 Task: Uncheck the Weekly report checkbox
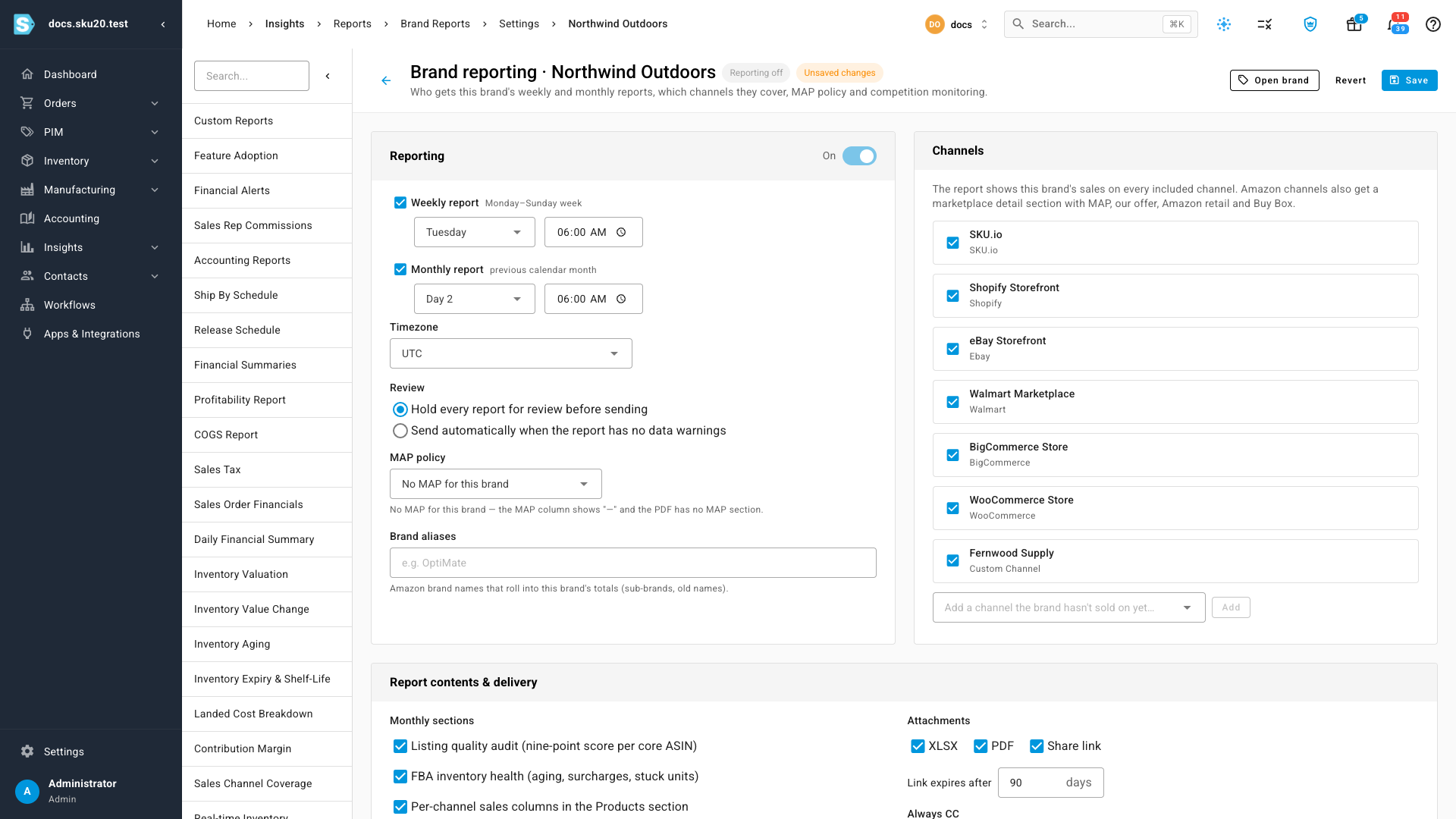(x=400, y=202)
